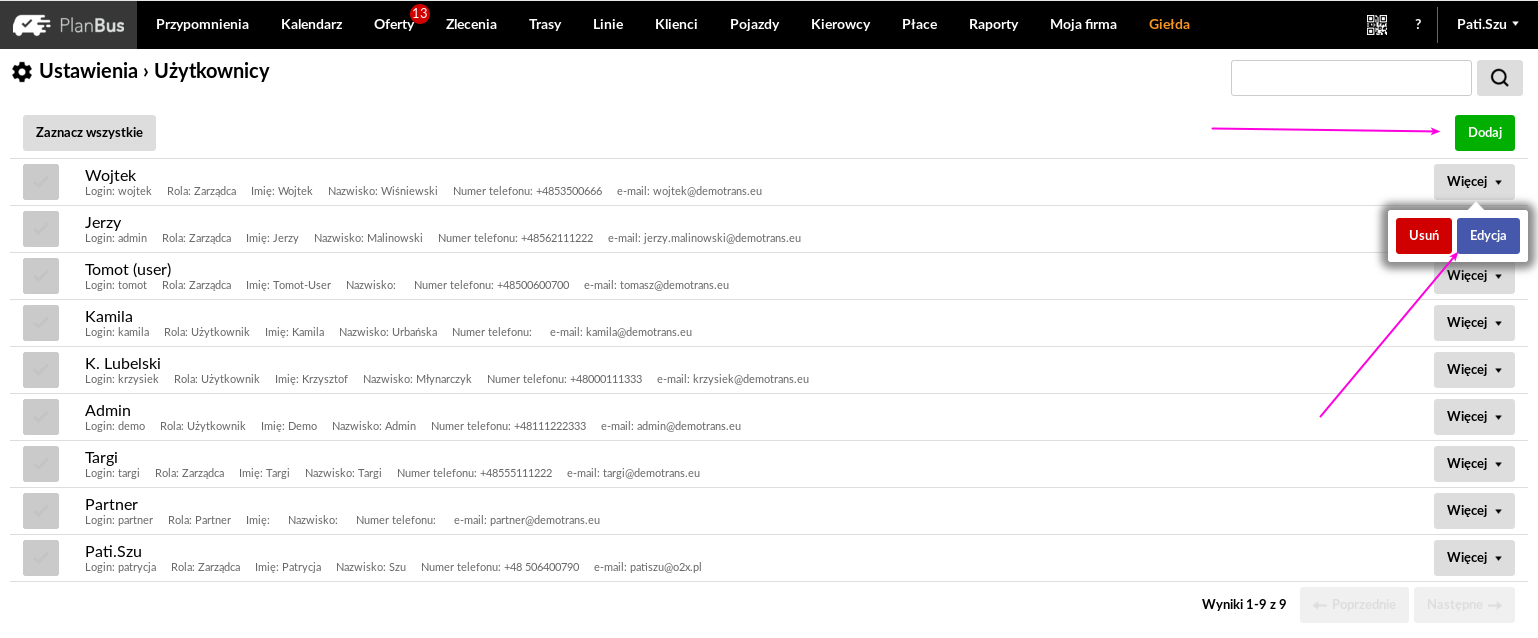Check the K. Lubelski checkbox
The image size is (1538, 638).
(x=41, y=370)
